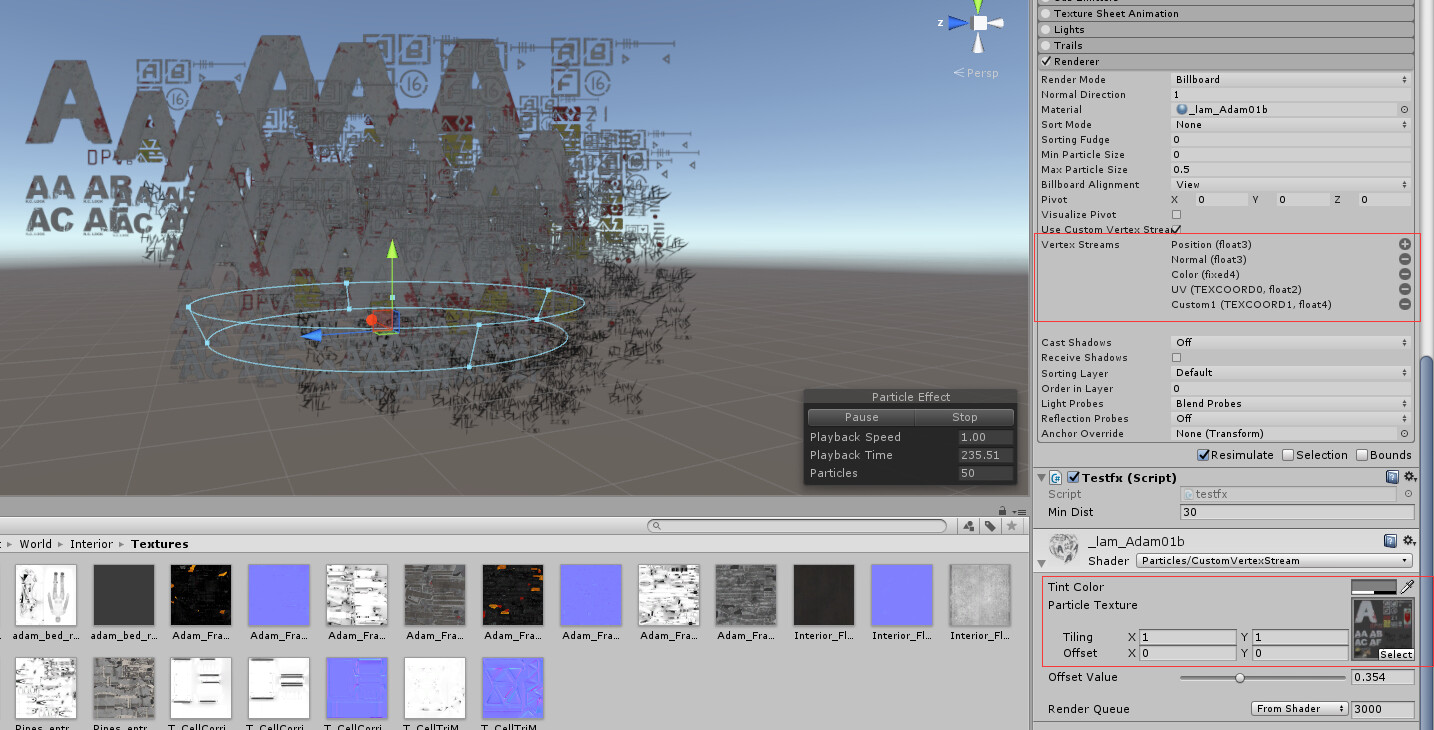The height and width of the screenshot is (730, 1434).
Task: Open the Render Mode Billboard dropdown
Action: (x=1290, y=79)
